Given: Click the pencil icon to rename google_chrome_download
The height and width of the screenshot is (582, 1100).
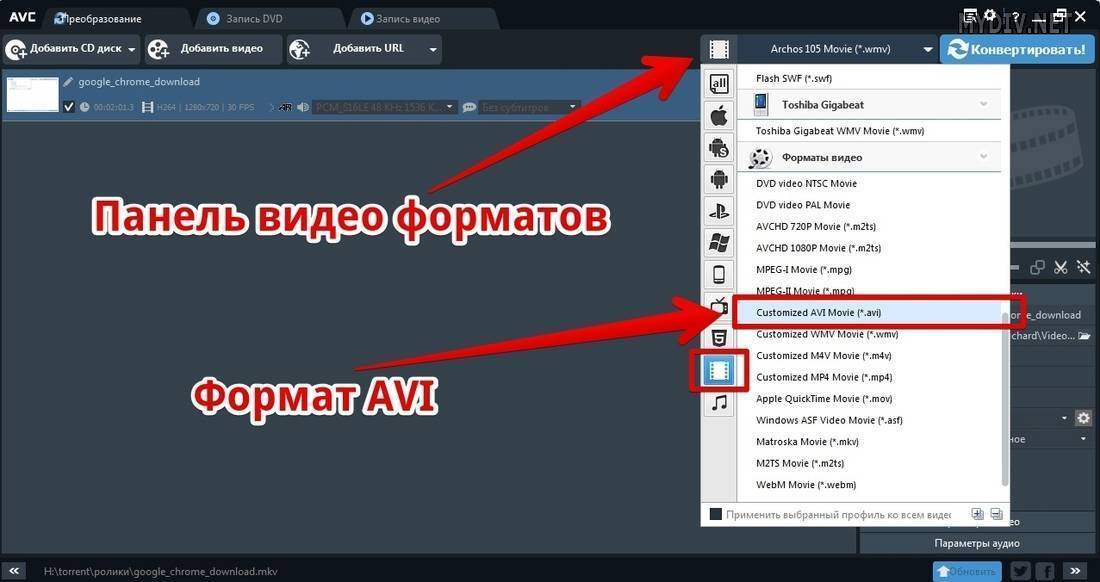Looking at the screenshot, I should point(68,82).
